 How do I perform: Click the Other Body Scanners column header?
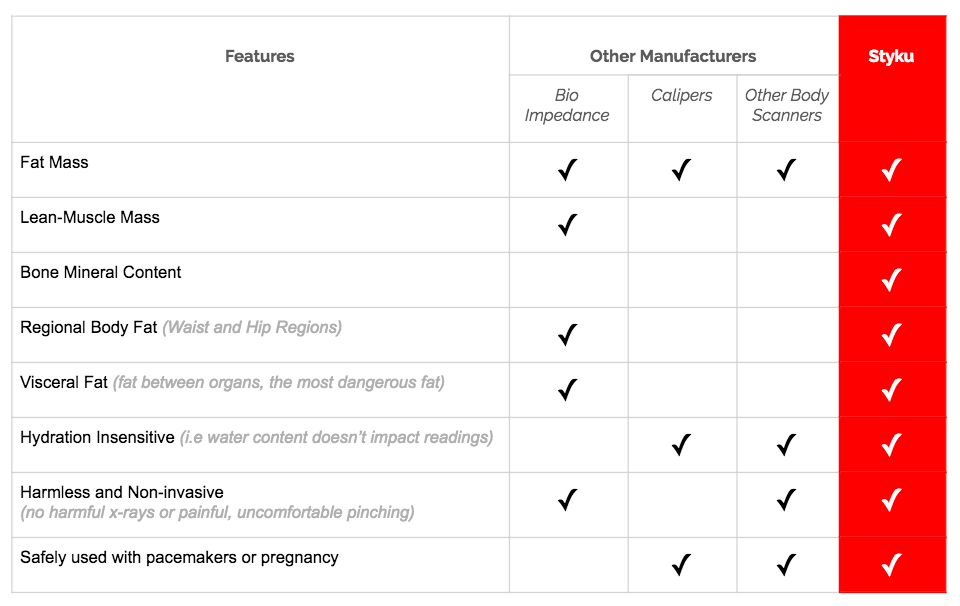pos(787,105)
